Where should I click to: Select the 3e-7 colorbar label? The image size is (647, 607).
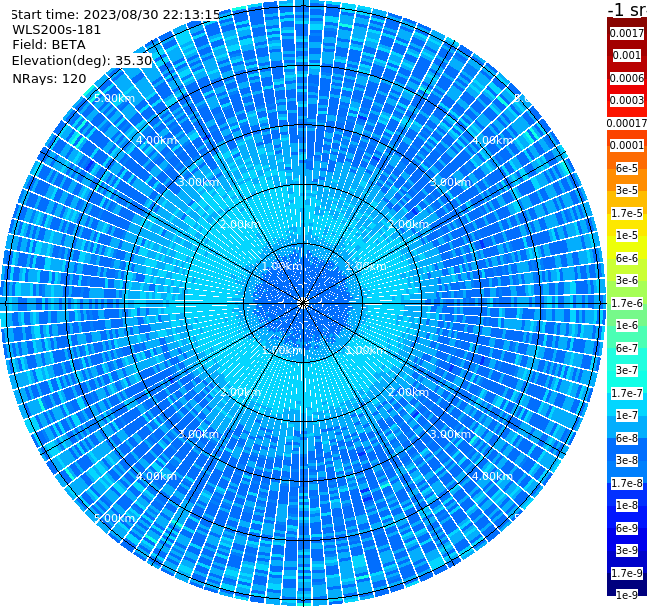(x=627, y=370)
